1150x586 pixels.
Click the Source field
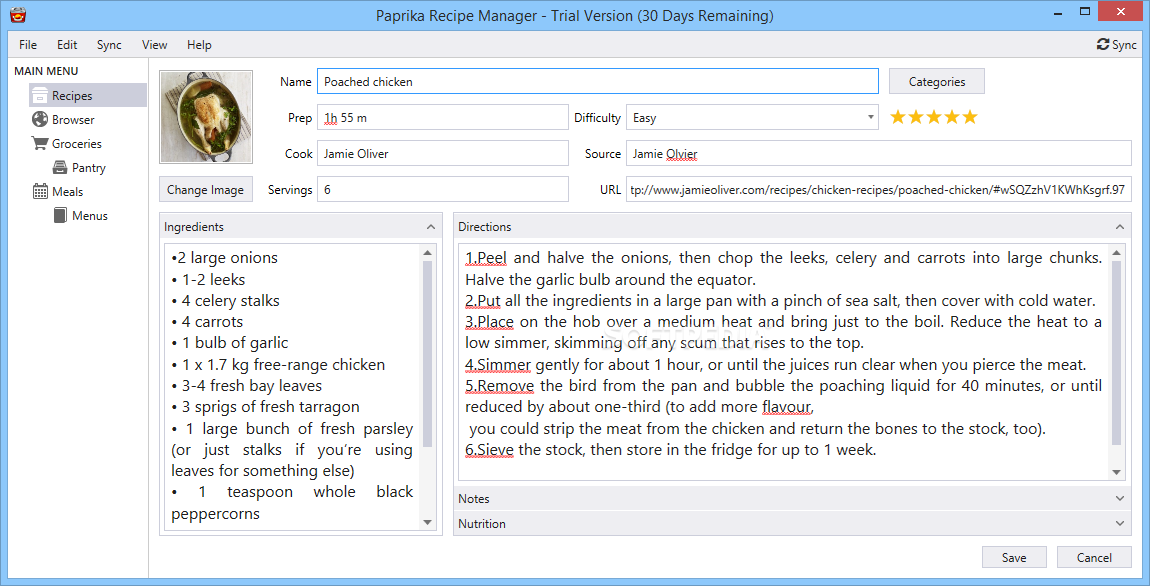click(879, 153)
